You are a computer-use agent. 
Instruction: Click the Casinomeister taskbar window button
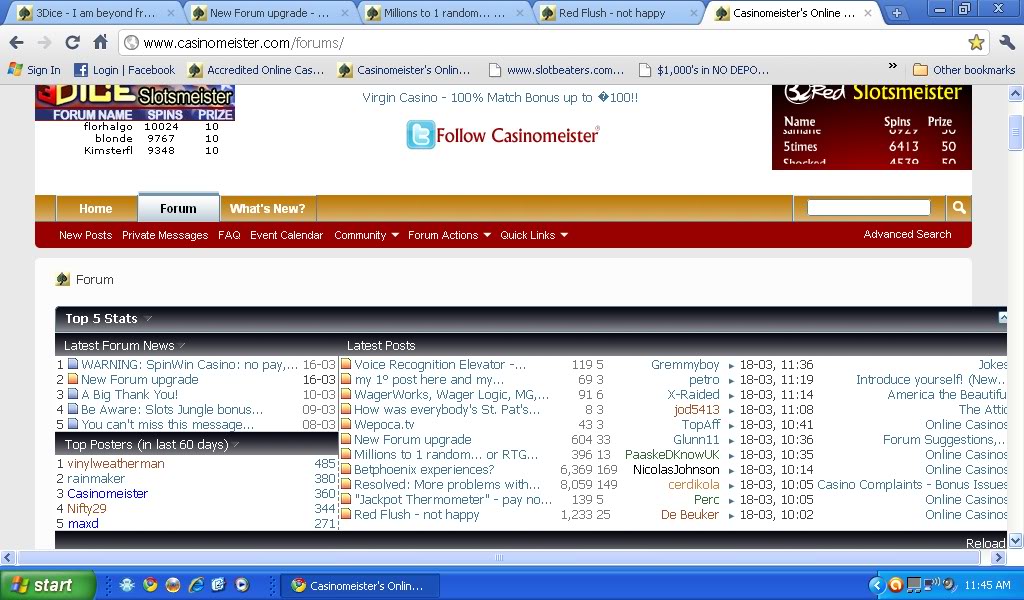[360, 586]
